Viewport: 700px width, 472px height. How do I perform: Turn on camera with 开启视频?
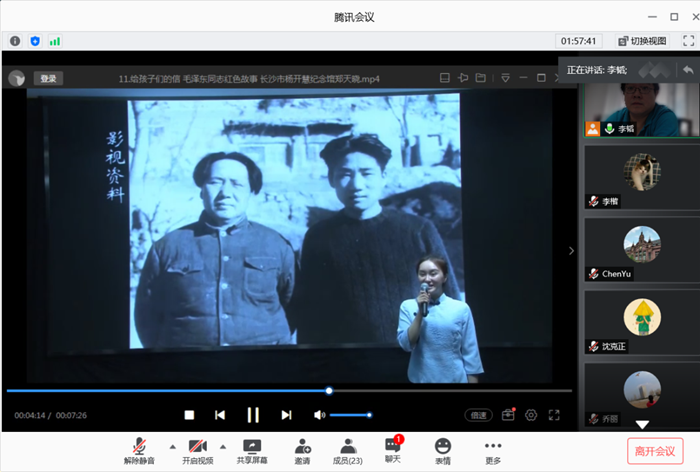pos(197,449)
